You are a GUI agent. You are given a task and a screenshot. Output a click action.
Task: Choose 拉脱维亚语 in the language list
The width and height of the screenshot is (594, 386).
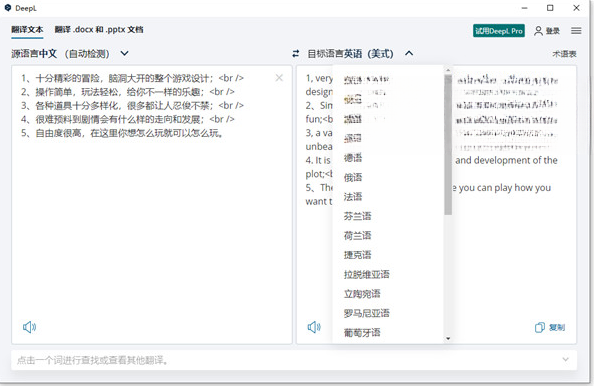pos(366,274)
